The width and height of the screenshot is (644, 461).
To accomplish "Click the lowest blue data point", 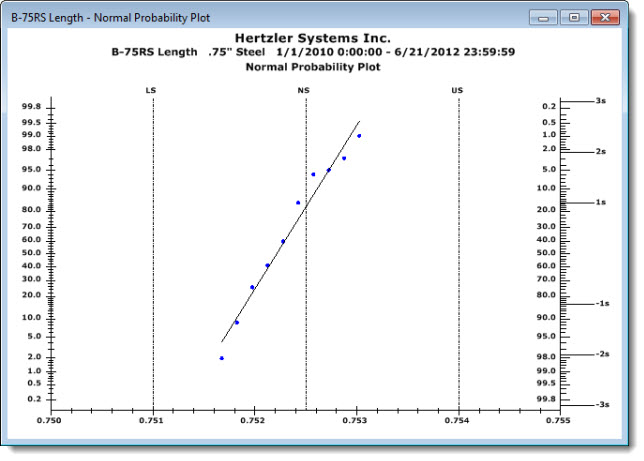I will tap(221, 358).
